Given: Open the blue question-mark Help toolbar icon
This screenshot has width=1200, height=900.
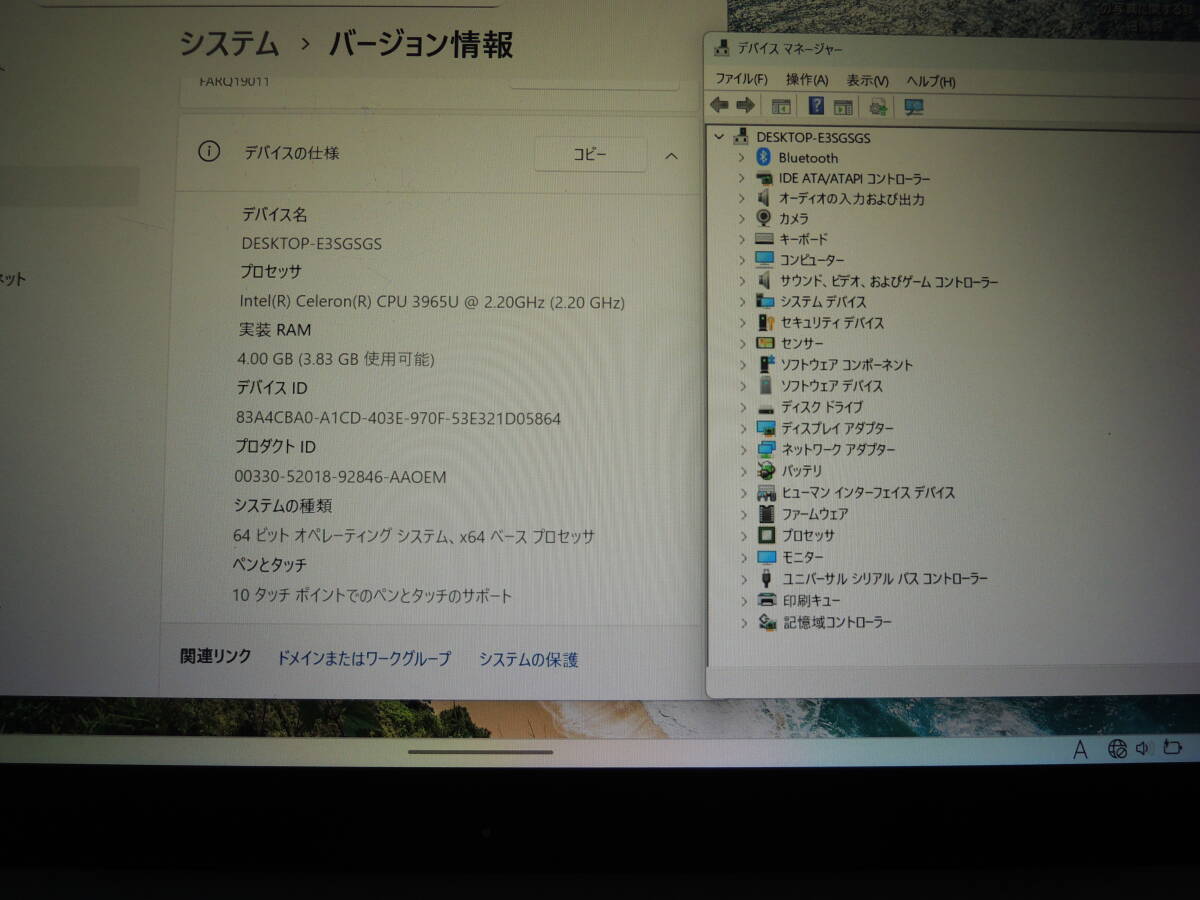Looking at the screenshot, I should click(x=816, y=106).
